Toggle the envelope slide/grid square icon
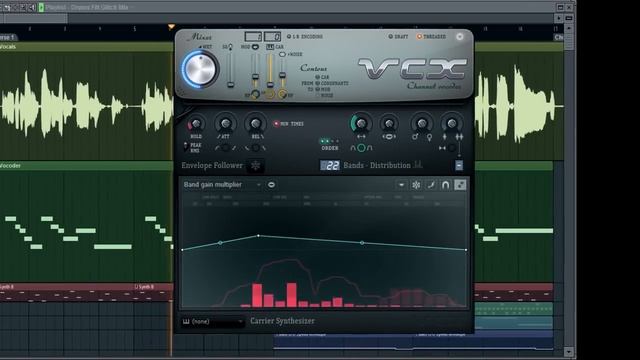640x360 pixels. pos(460,185)
